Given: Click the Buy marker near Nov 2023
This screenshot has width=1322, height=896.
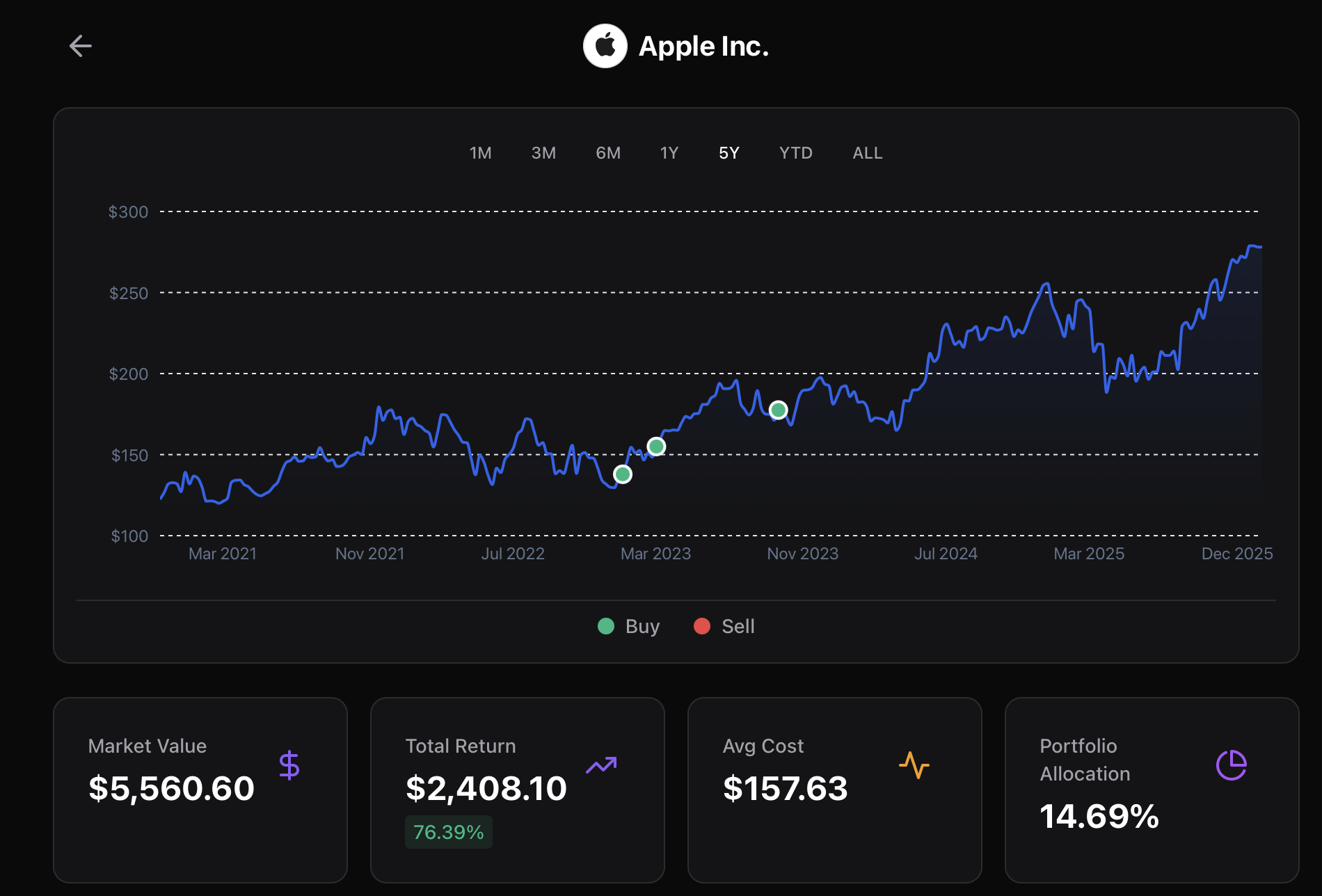Looking at the screenshot, I should 779,410.
